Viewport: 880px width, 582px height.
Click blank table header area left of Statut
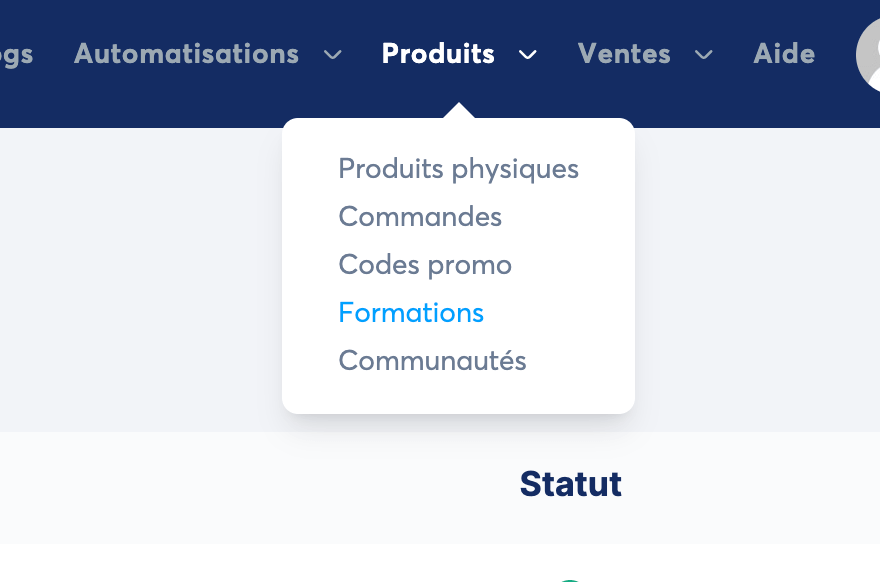253,487
